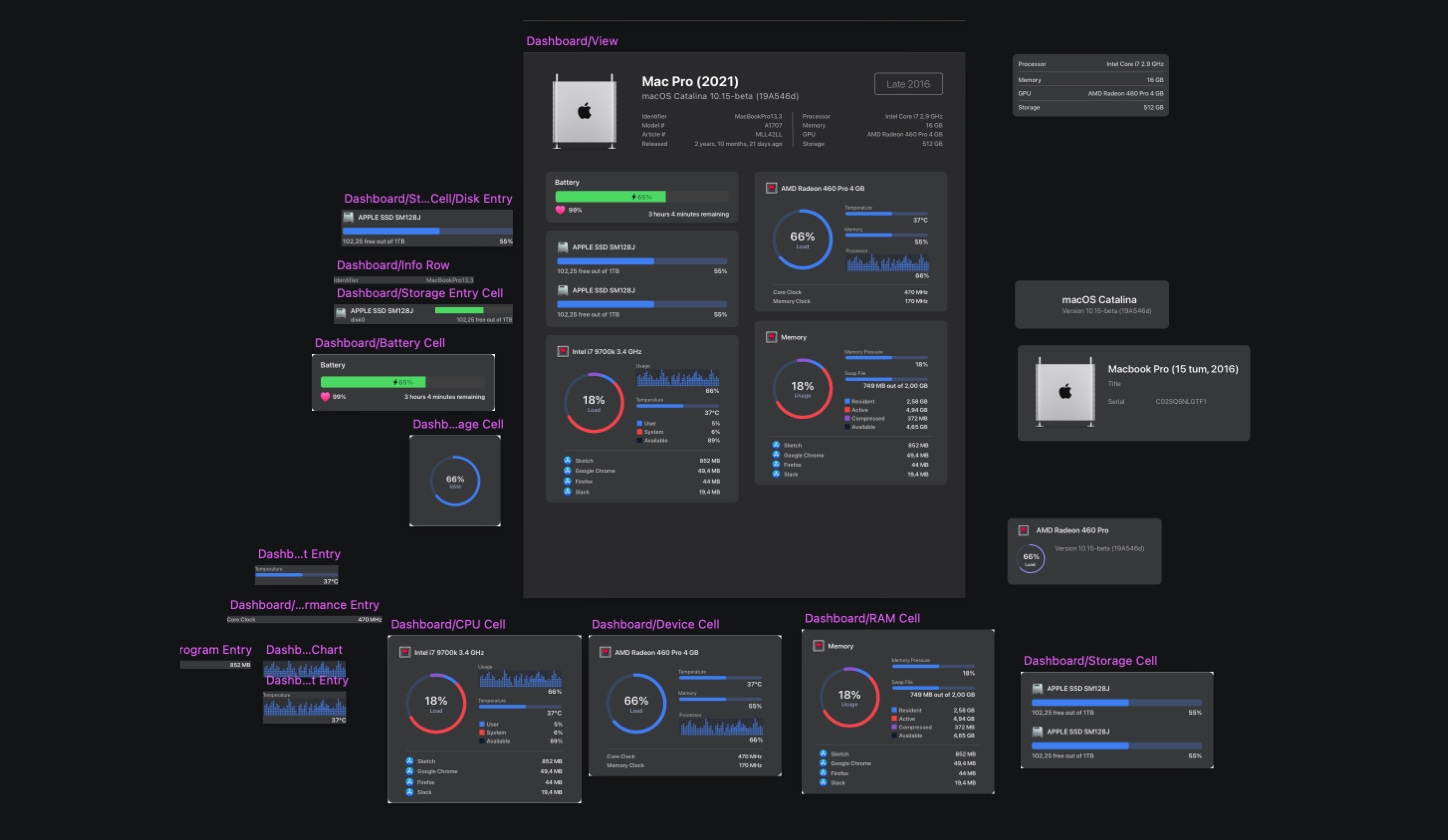The height and width of the screenshot is (840, 1448).
Task: Select the Dashboard/RAM Cell label
Action: (x=862, y=618)
